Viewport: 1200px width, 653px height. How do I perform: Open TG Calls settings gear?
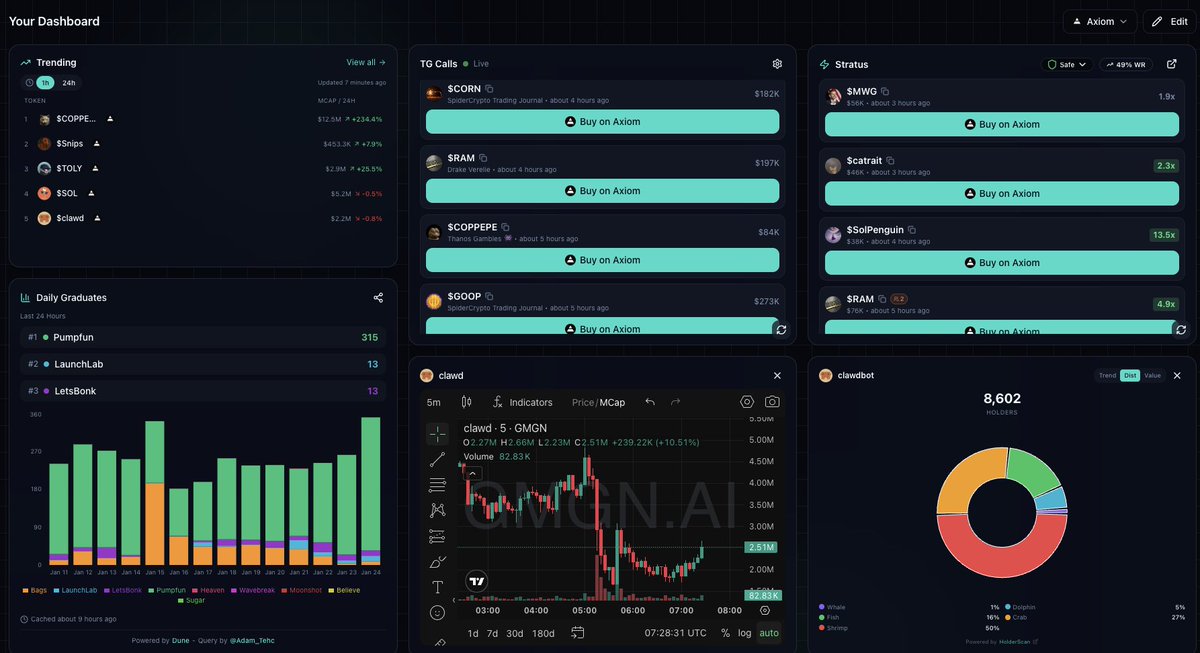tap(777, 63)
